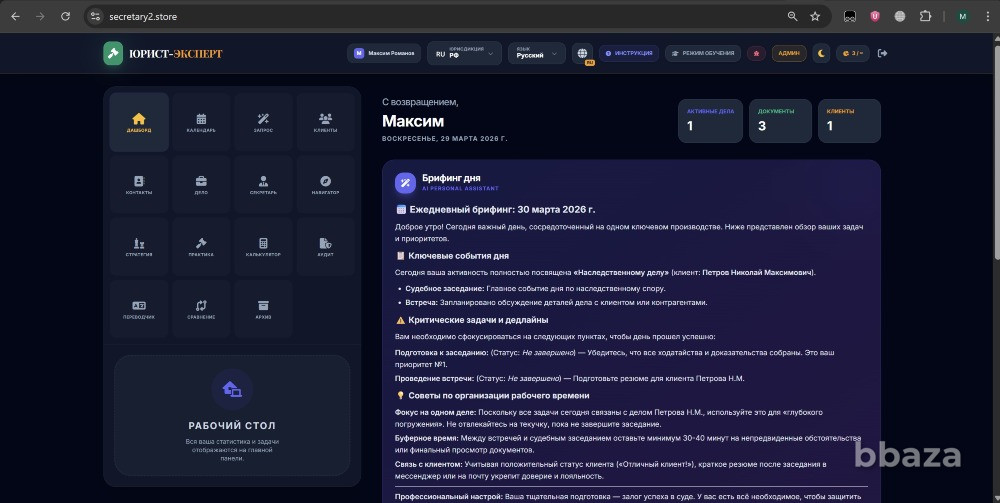The image size is (1000, 503).
Task: Open the Клиенты stat card showing 1
Action: pyautogui.click(x=849, y=120)
